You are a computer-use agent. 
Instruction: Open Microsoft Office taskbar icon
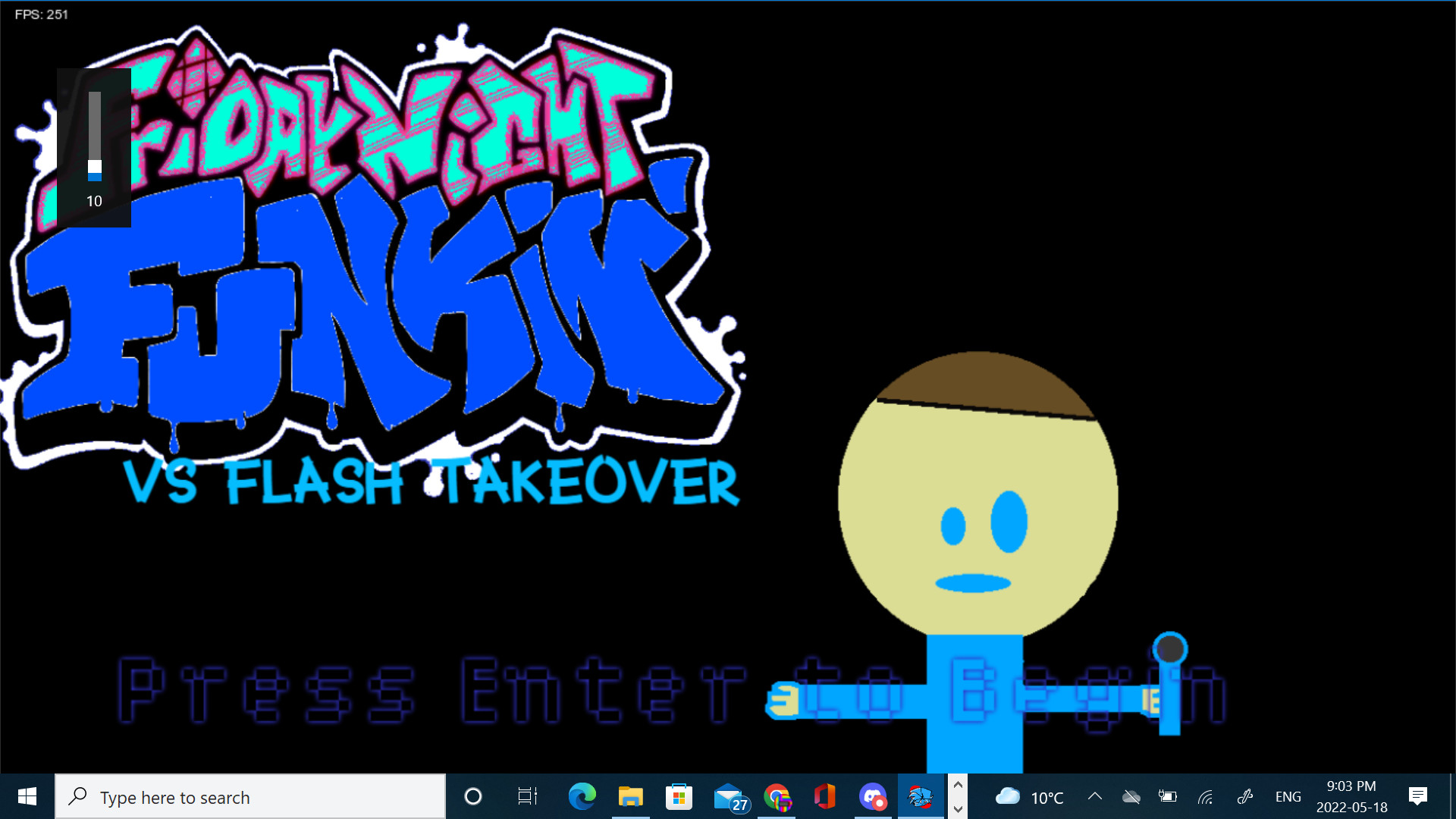click(x=825, y=796)
